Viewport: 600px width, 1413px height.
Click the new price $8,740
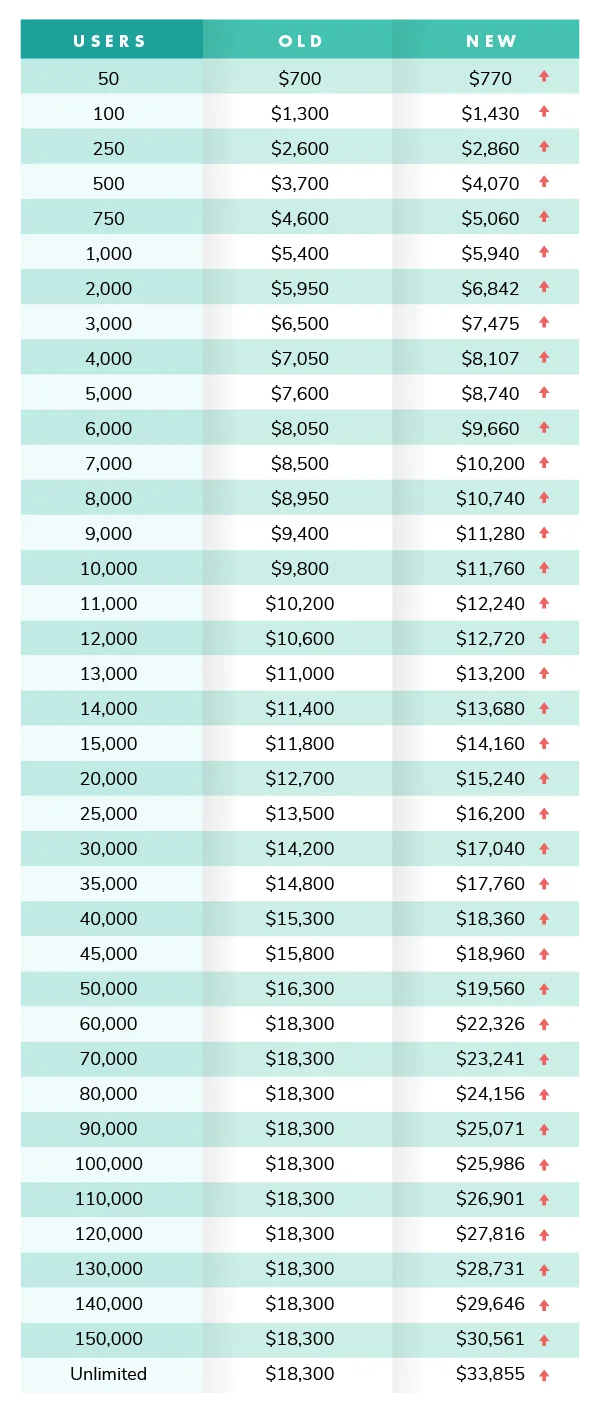[490, 393]
